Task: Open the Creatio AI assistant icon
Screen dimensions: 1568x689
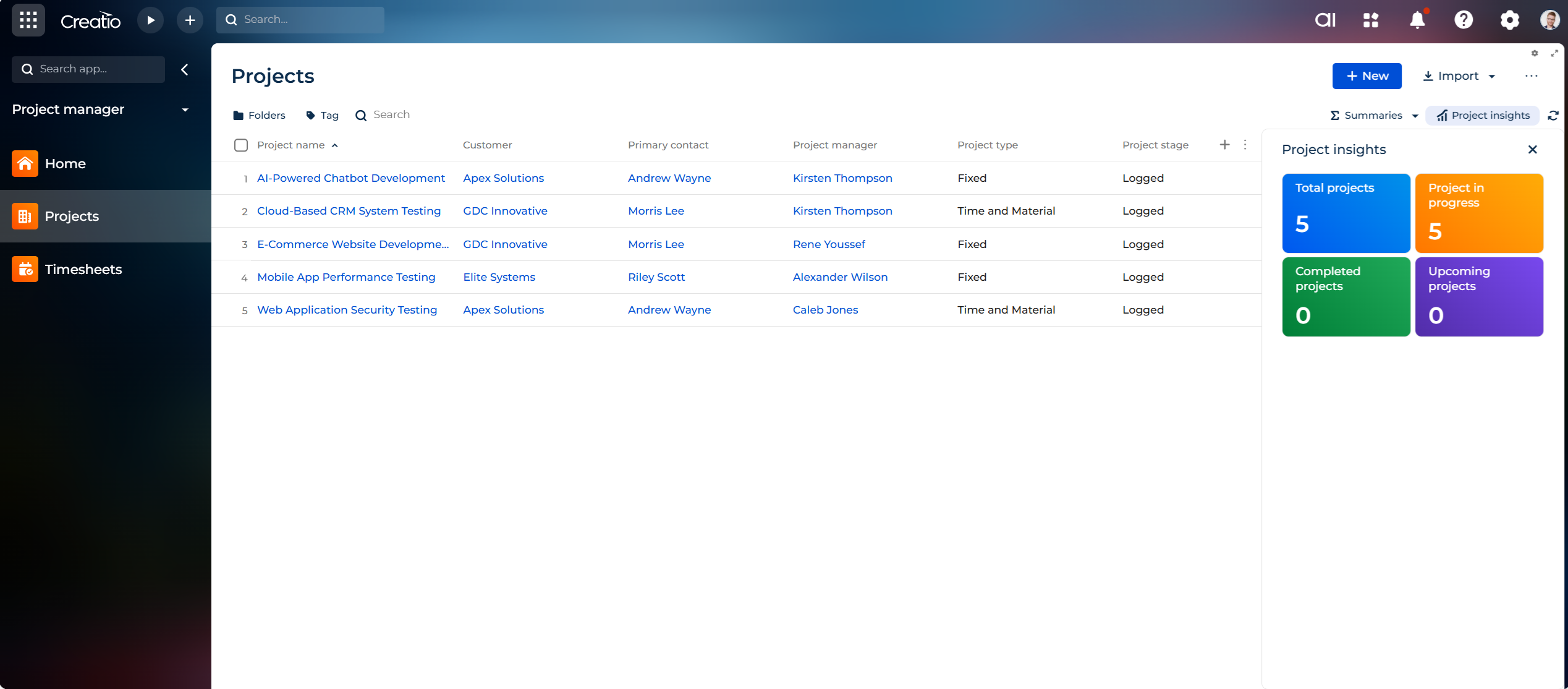Action: tap(1325, 20)
